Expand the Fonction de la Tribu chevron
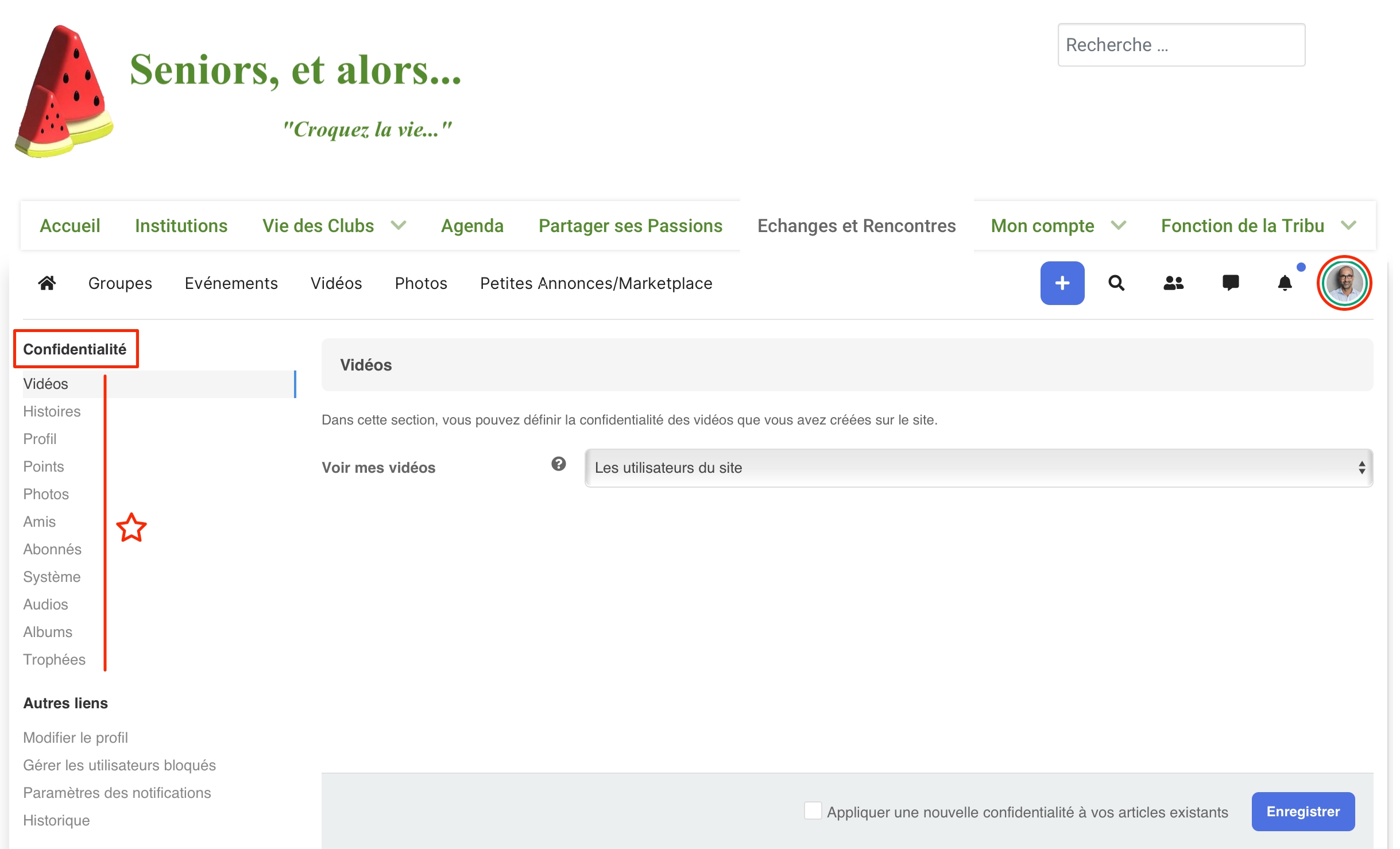 click(1349, 226)
